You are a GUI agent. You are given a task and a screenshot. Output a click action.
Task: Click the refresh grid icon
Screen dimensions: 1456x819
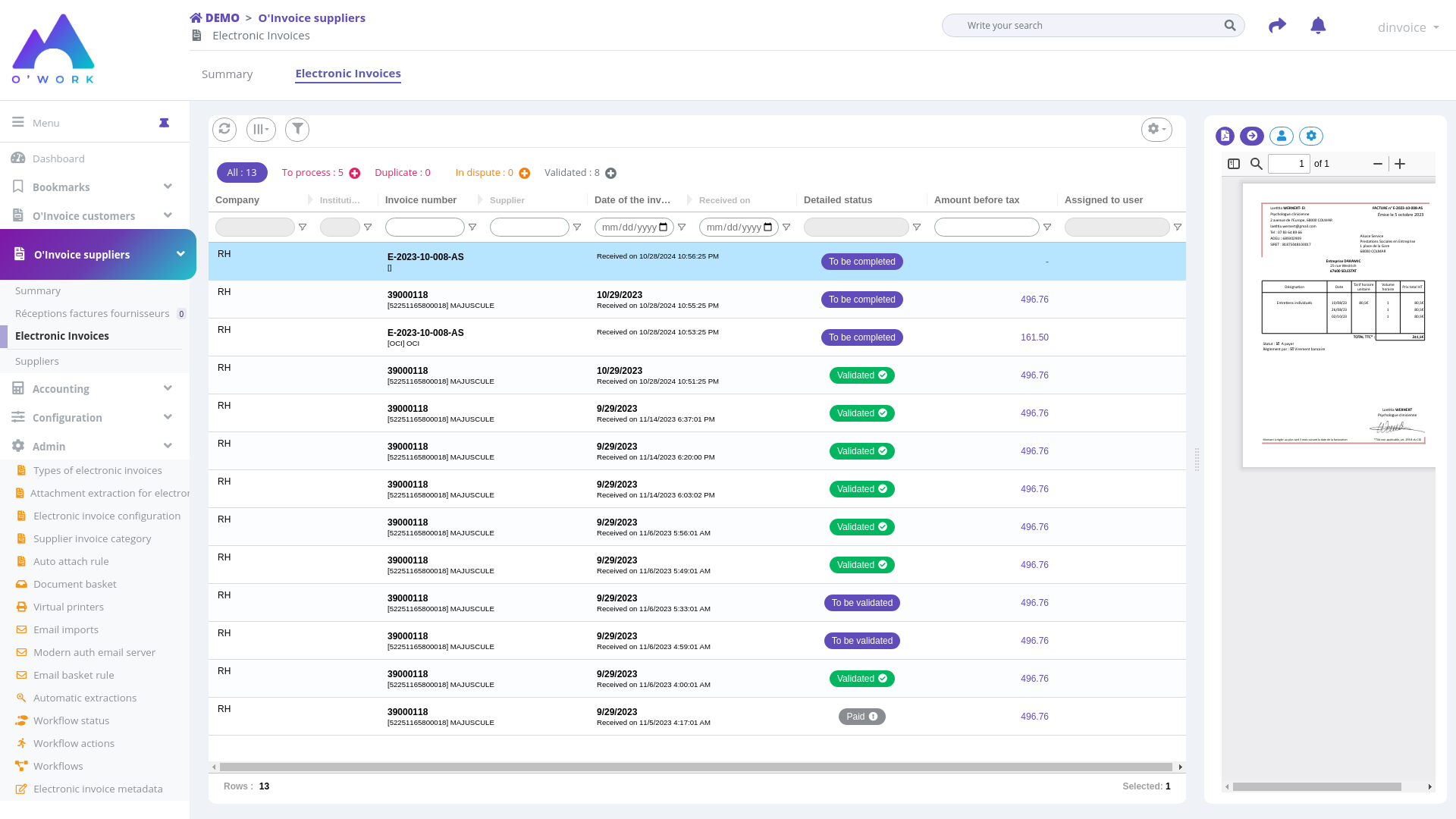[x=224, y=129]
